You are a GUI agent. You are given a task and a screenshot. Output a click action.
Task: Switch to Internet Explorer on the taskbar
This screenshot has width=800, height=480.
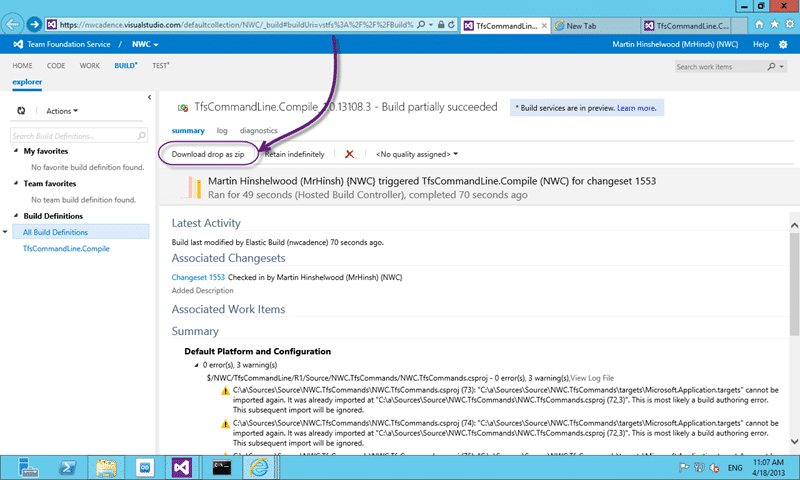pos(259,467)
